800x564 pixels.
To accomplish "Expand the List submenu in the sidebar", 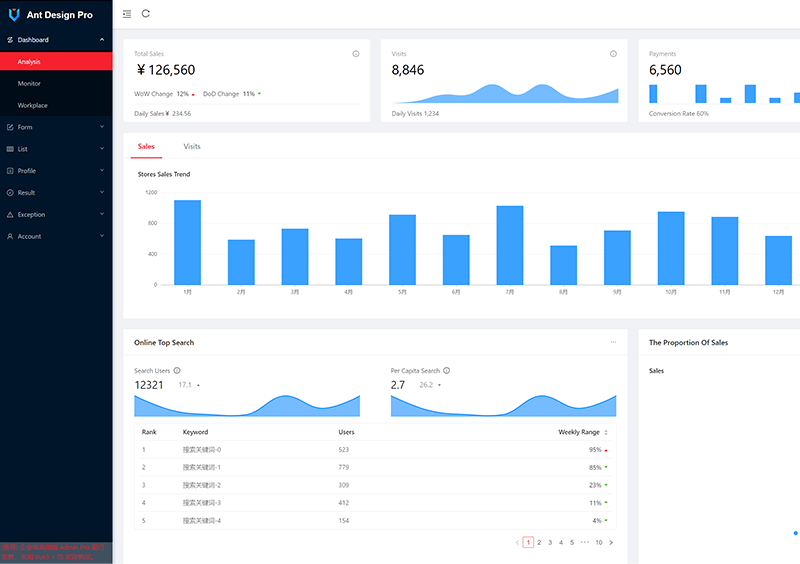I will (x=56, y=149).
